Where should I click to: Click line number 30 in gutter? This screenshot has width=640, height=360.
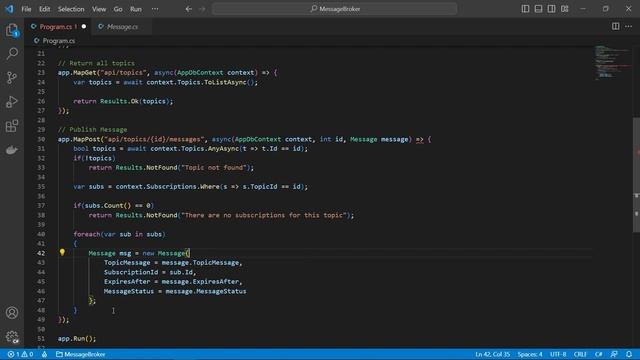pyautogui.click(x=41, y=139)
